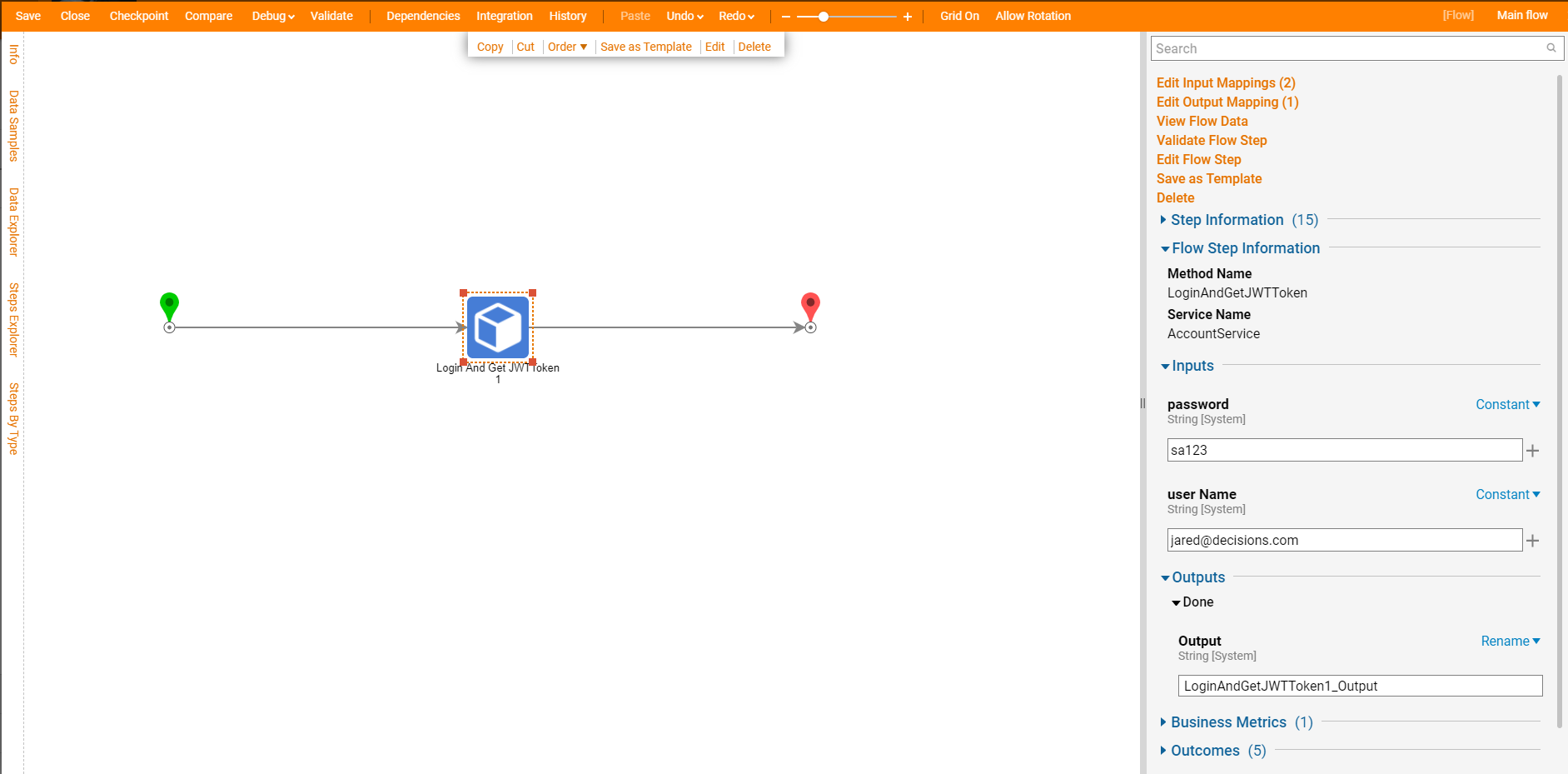The width and height of the screenshot is (1568, 774).
Task: Open Edit Output Mapping (1) link
Action: pos(1227,102)
